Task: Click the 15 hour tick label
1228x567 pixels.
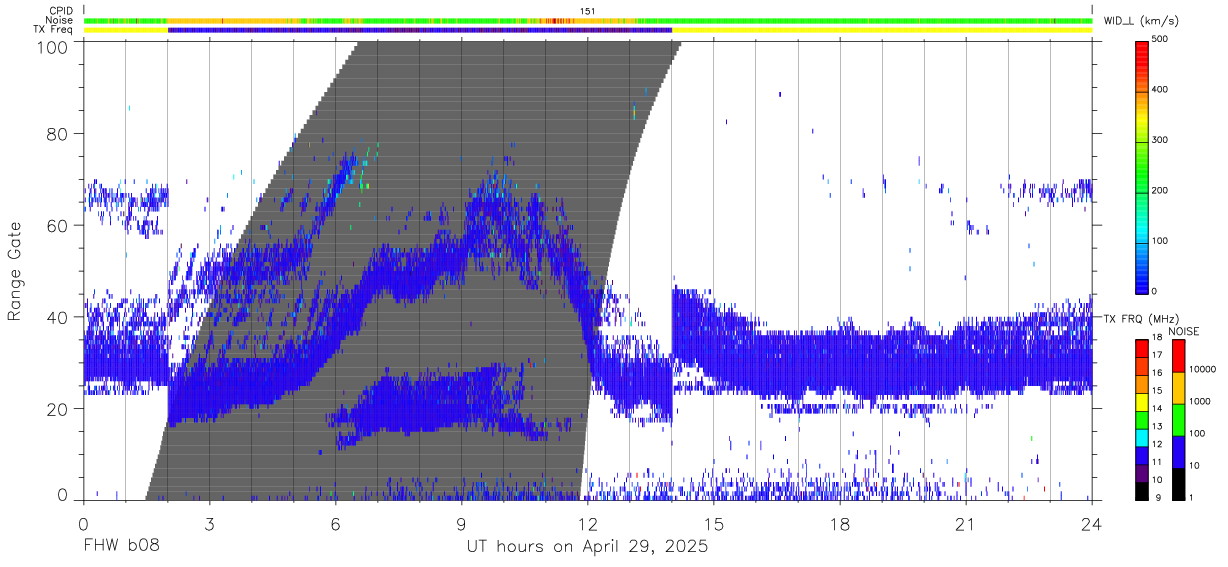Action: pos(714,525)
